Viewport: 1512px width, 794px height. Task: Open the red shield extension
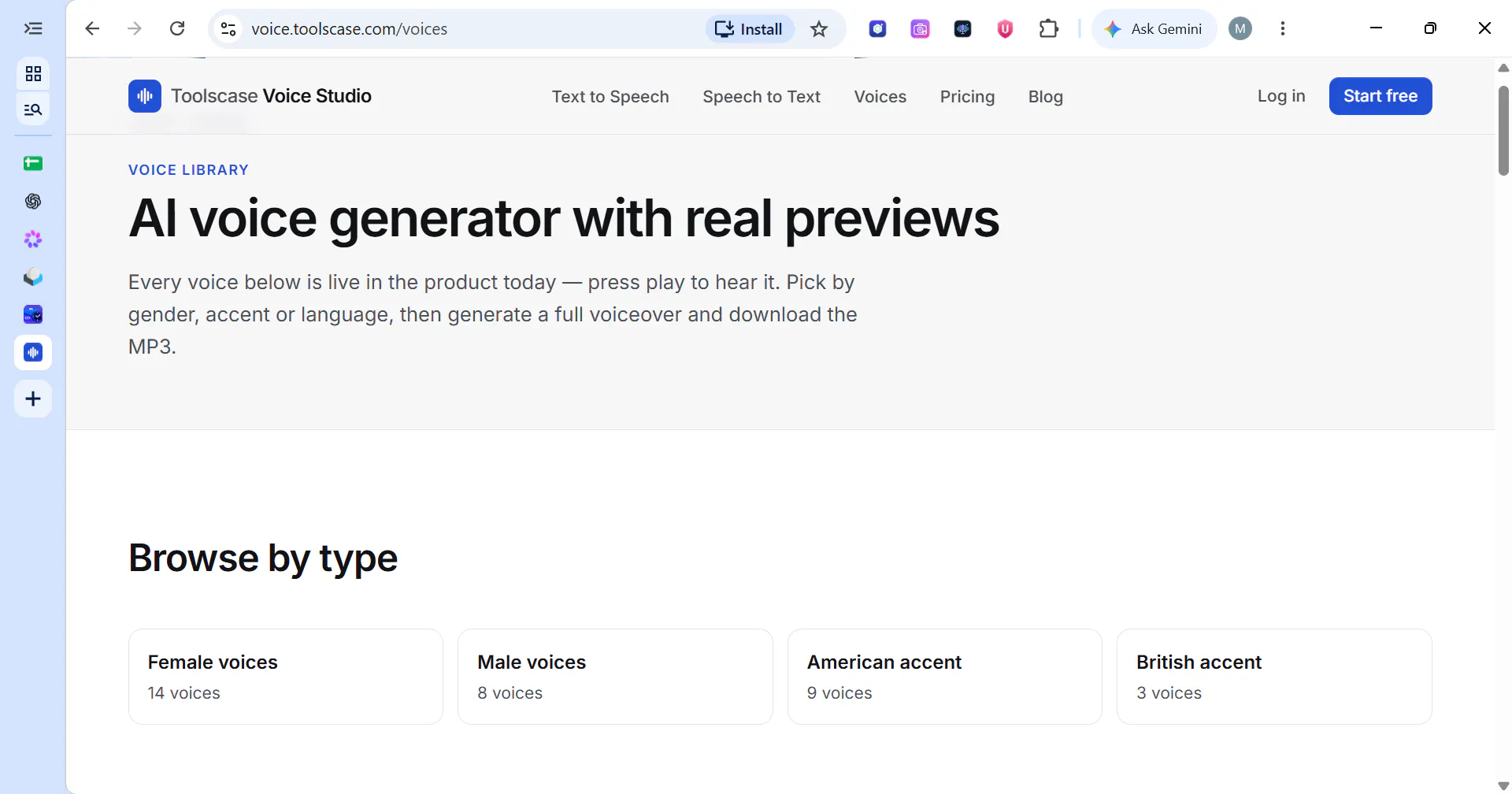click(1005, 29)
